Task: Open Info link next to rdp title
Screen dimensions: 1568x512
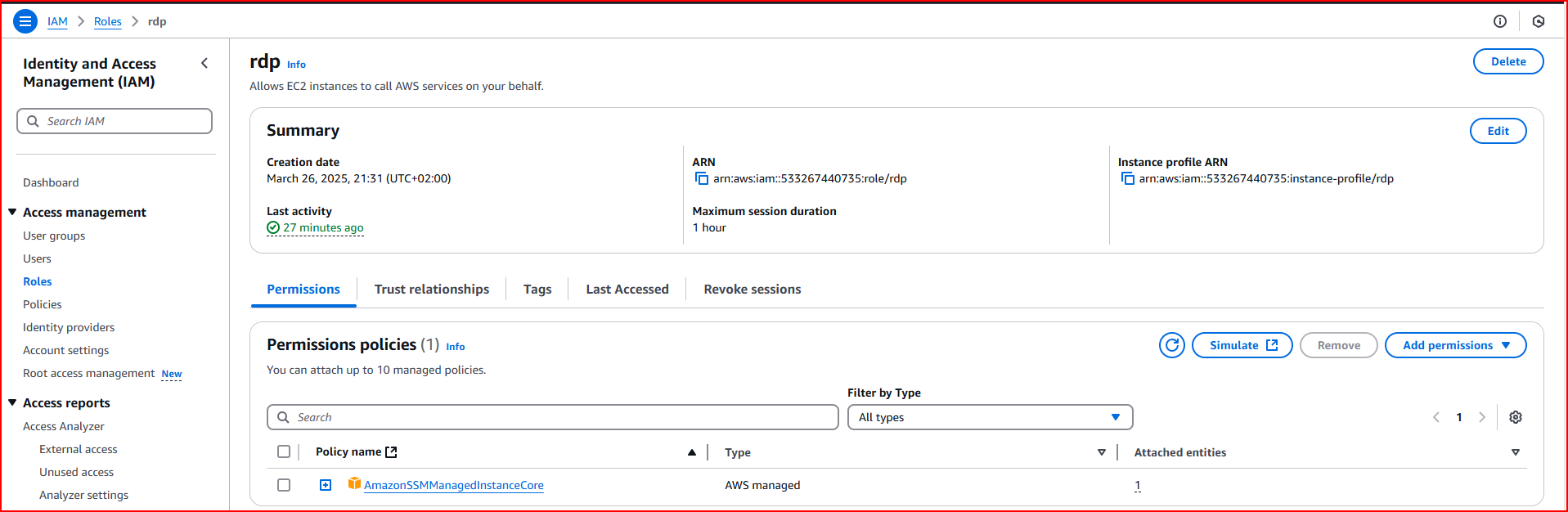Action: tap(296, 65)
